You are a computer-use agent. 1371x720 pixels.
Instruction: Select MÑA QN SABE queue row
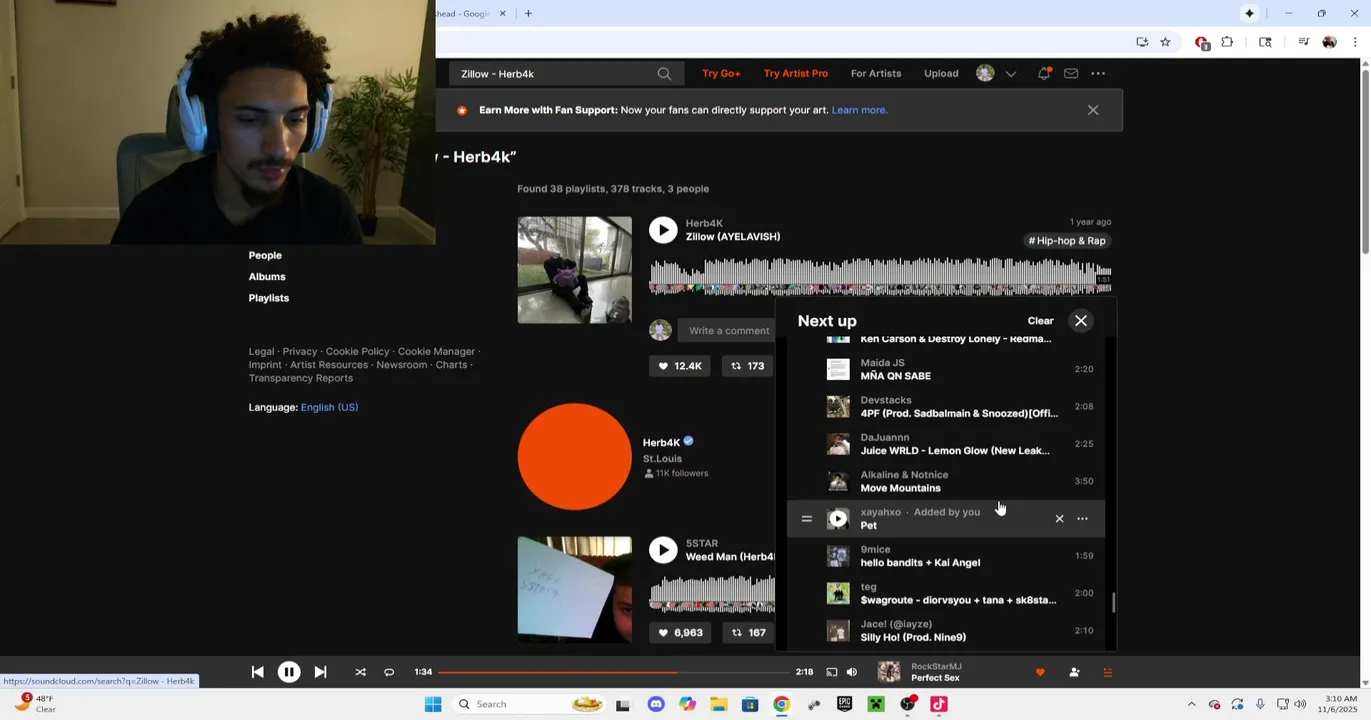946,370
